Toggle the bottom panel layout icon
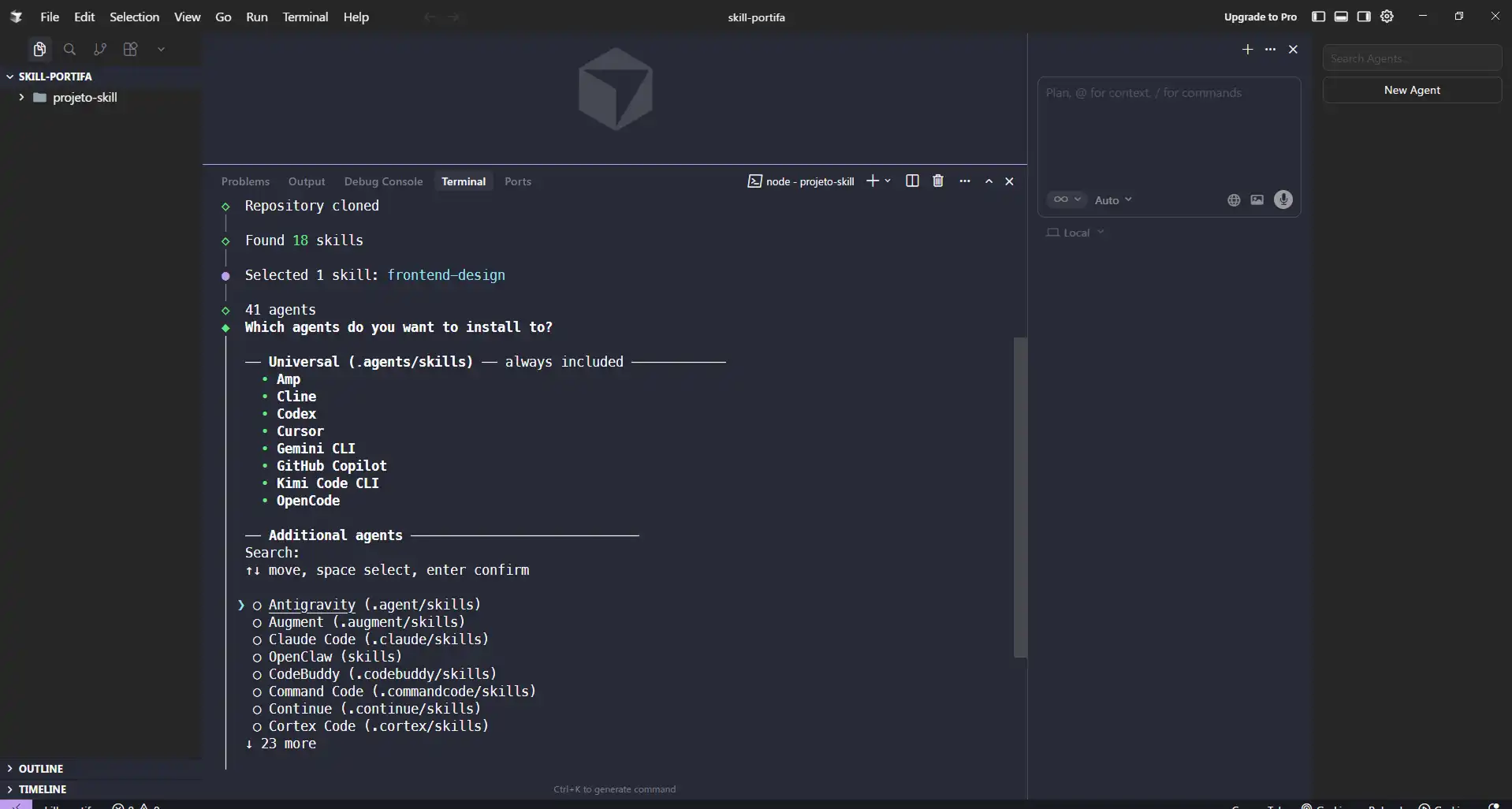The height and width of the screenshot is (809, 1512). (1341, 17)
